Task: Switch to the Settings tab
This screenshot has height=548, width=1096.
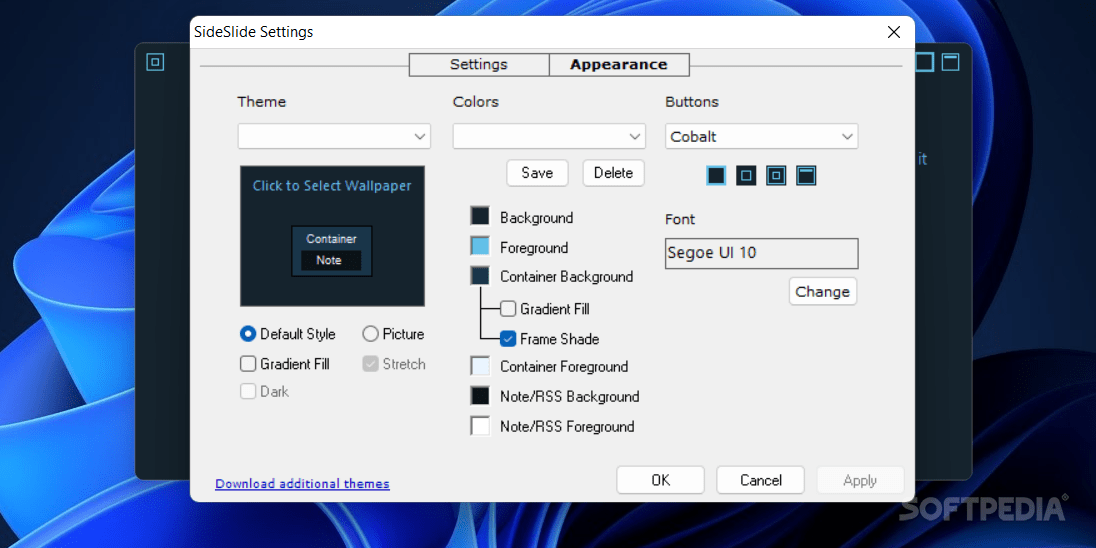Action: pos(479,64)
